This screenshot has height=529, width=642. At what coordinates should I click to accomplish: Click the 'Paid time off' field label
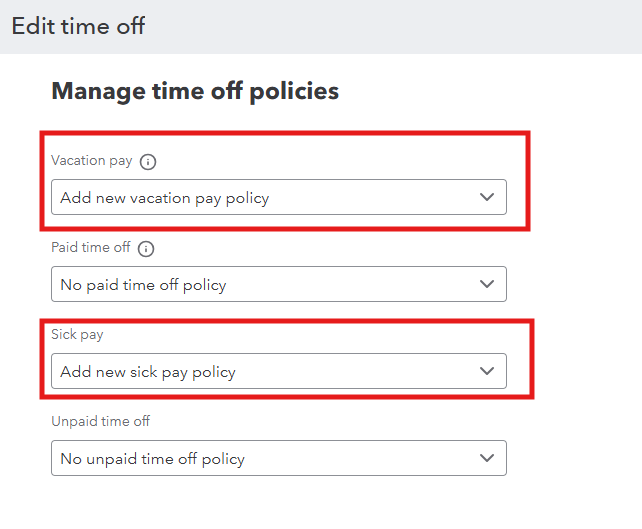point(90,247)
